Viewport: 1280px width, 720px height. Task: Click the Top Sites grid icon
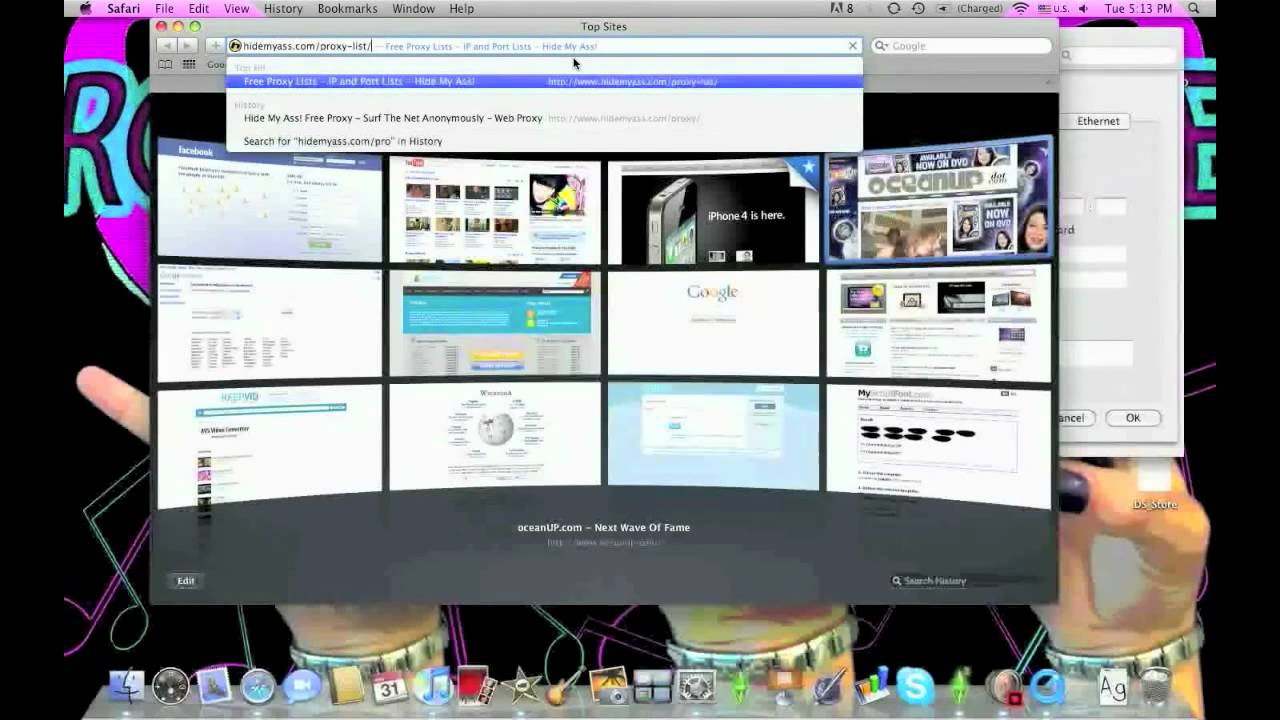click(x=189, y=64)
